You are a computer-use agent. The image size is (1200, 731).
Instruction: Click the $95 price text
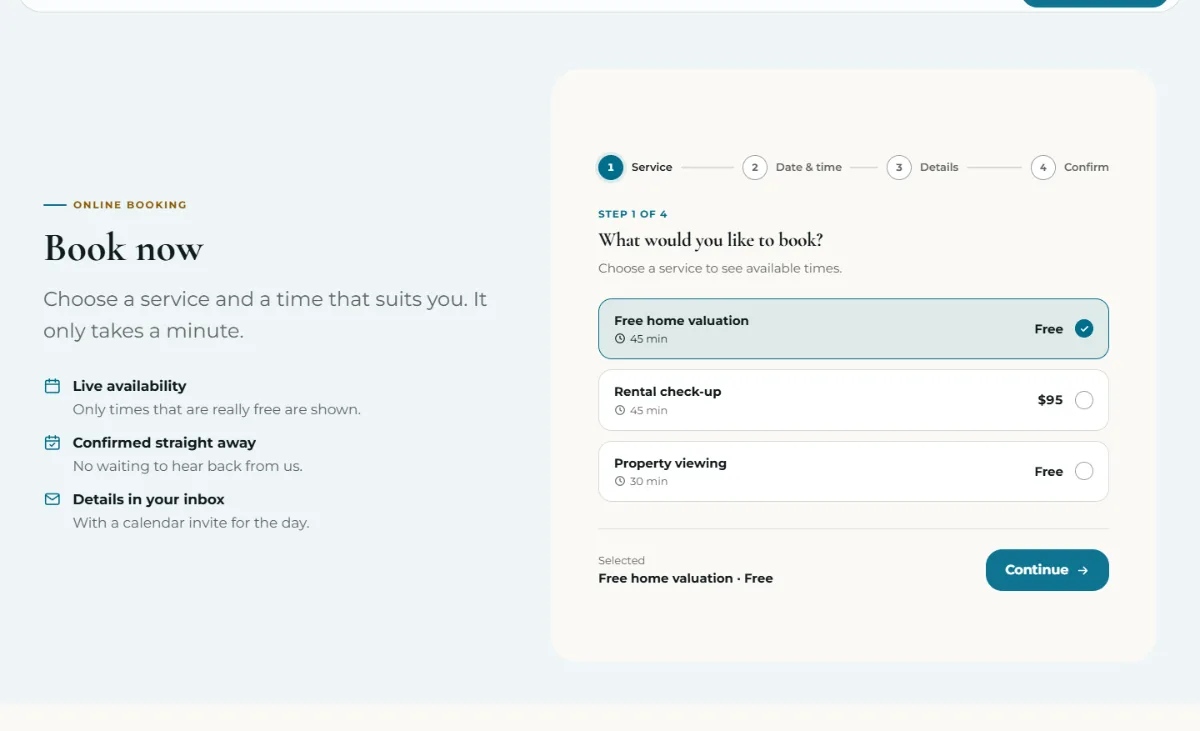pos(1050,400)
